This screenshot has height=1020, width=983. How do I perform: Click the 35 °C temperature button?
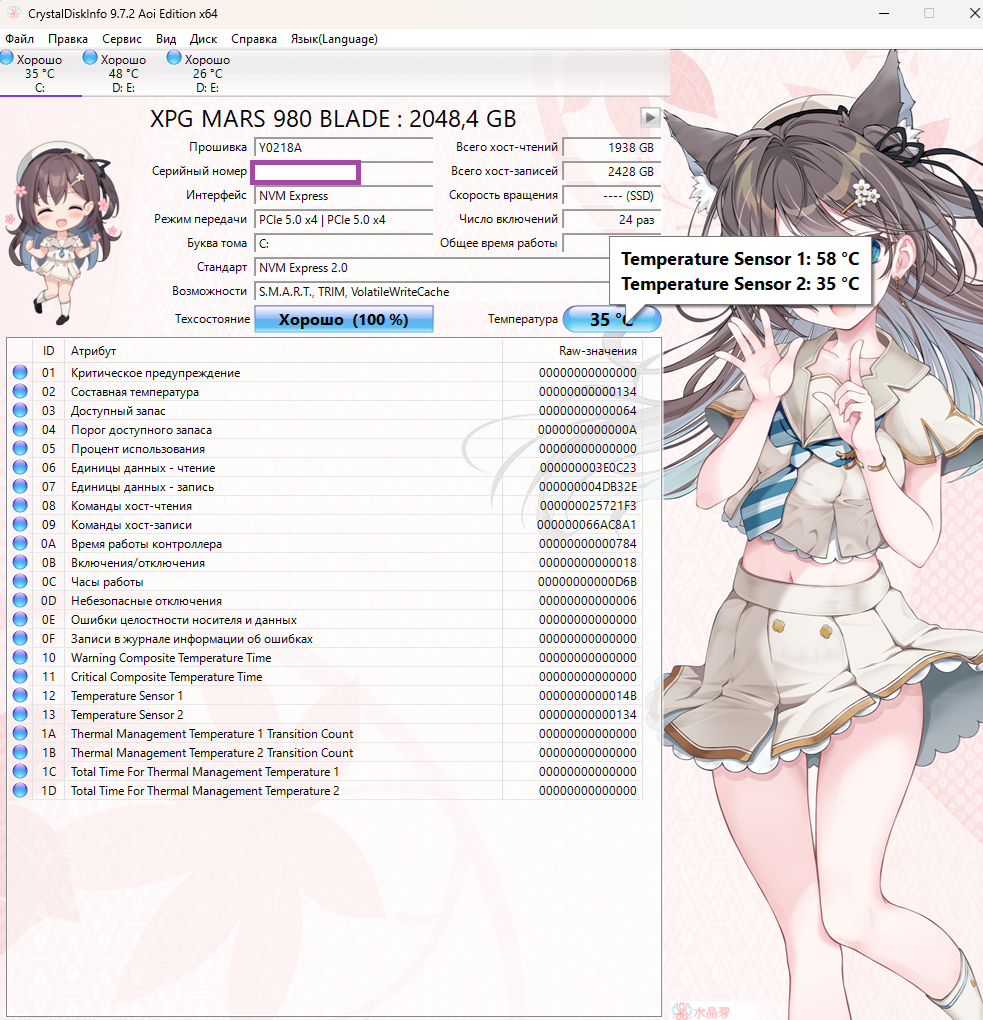click(612, 319)
